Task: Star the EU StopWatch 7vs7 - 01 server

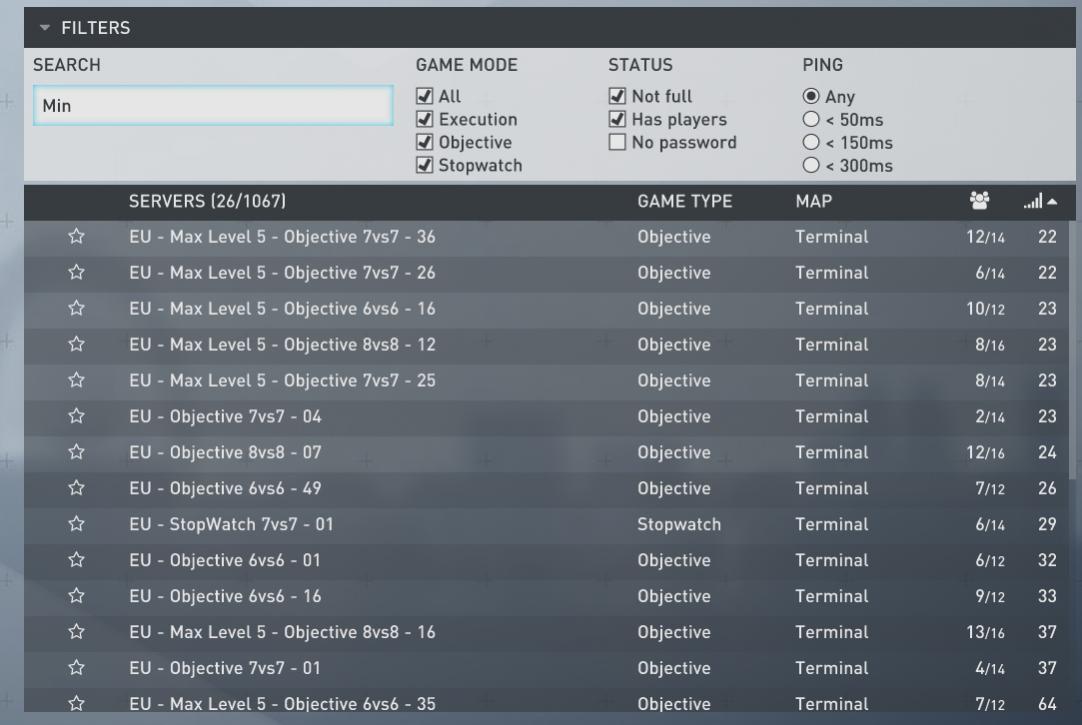Action: (x=74, y=524)
